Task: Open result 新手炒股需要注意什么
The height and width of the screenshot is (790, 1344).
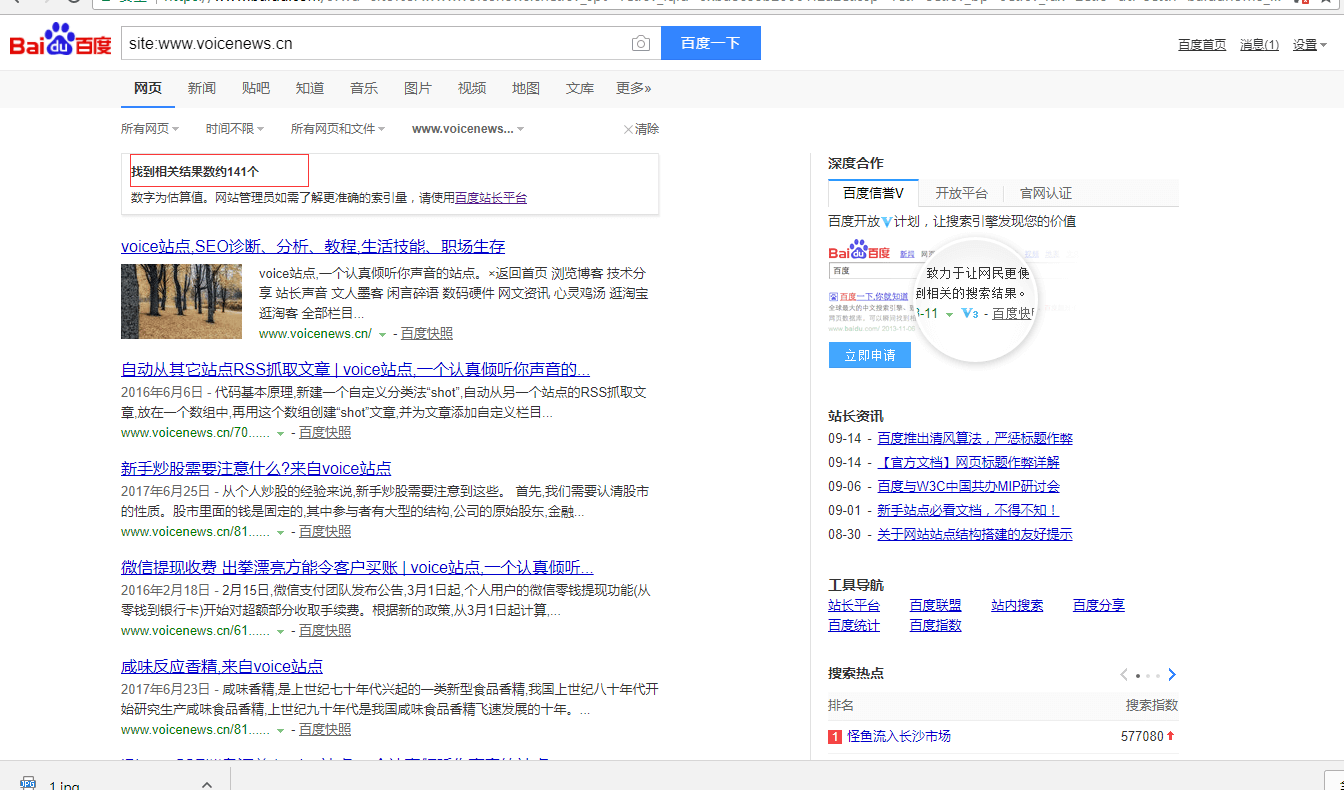Action: pos(256,468)
